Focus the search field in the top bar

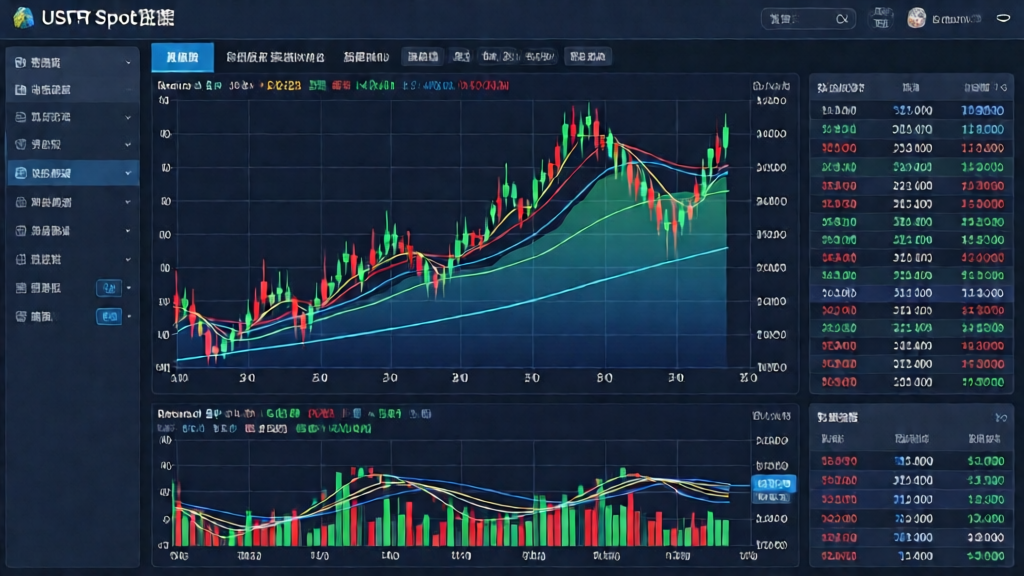[x=808, y=19]
